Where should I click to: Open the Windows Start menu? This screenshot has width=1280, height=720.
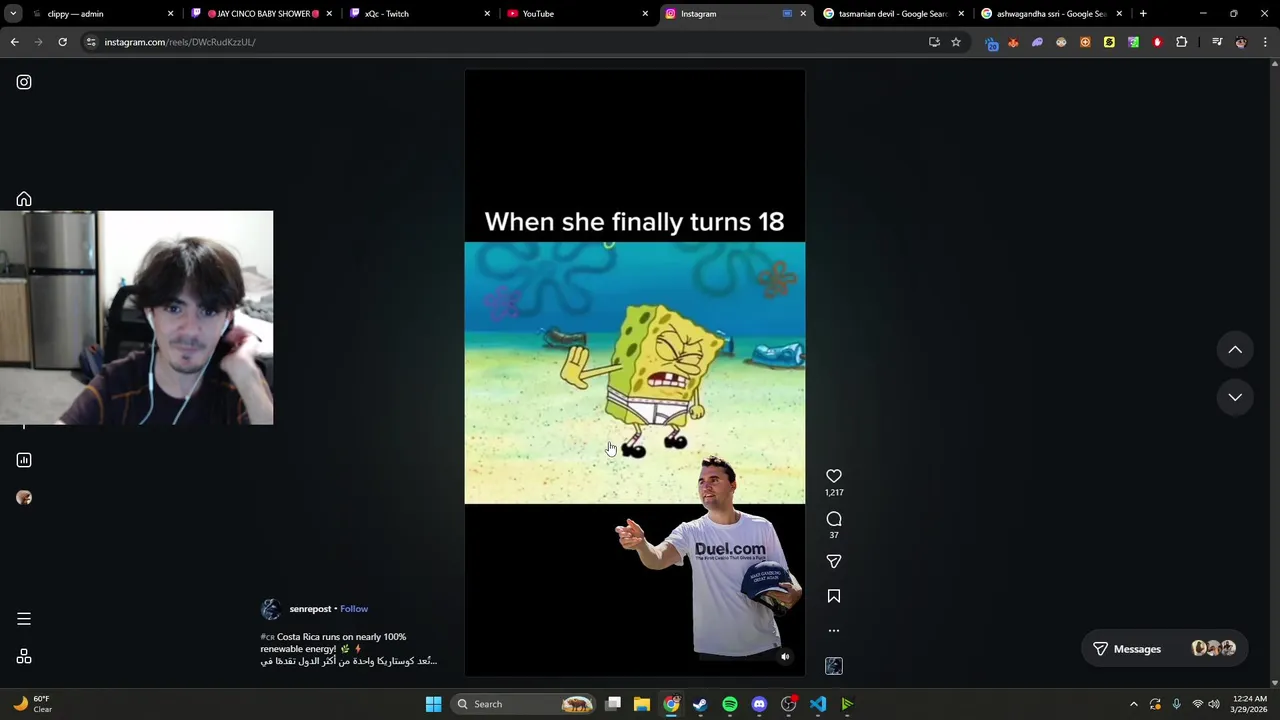pyautogui.click(x=433, y=704)
